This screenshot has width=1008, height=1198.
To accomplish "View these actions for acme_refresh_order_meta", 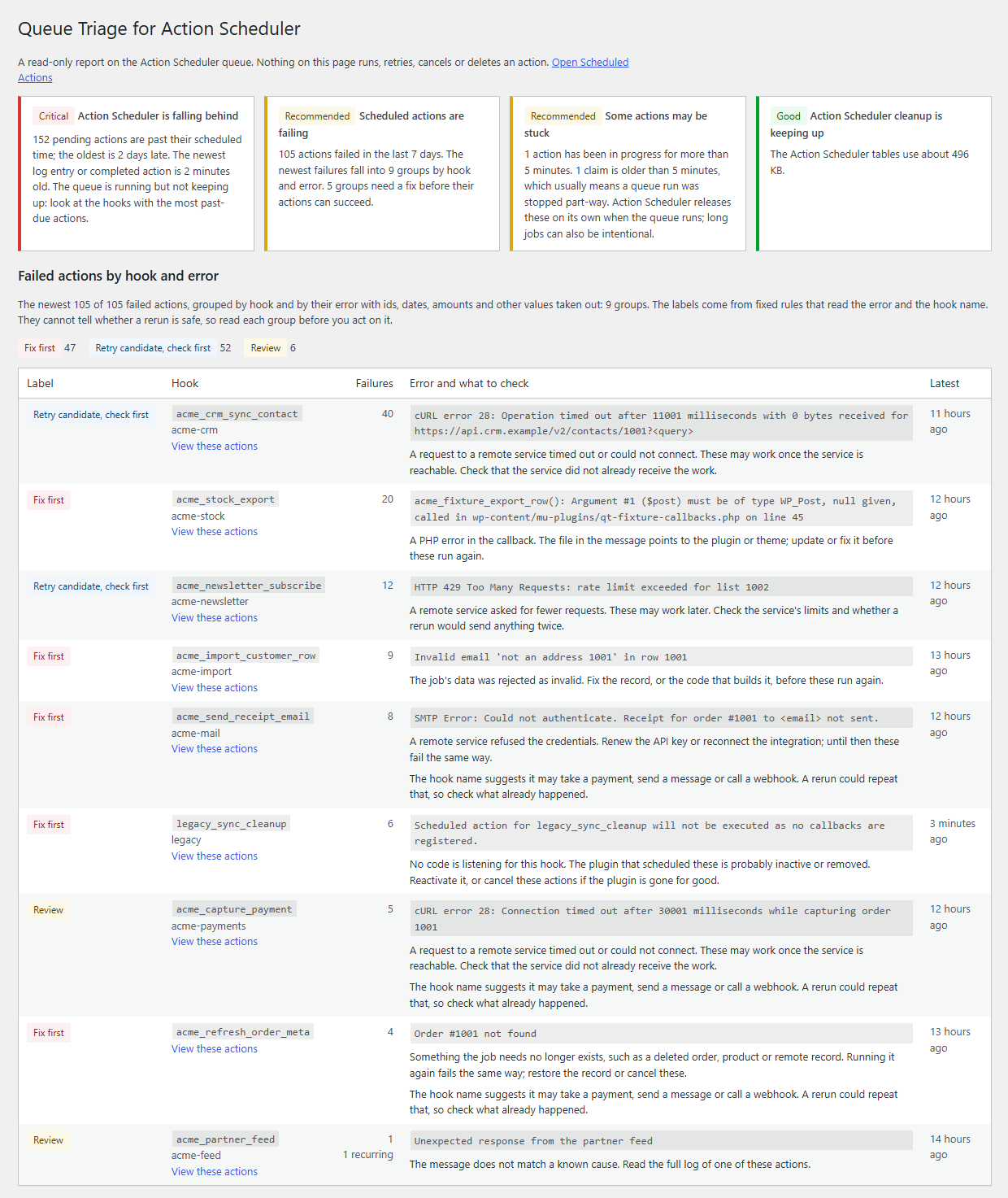I will click(215, 1049).
